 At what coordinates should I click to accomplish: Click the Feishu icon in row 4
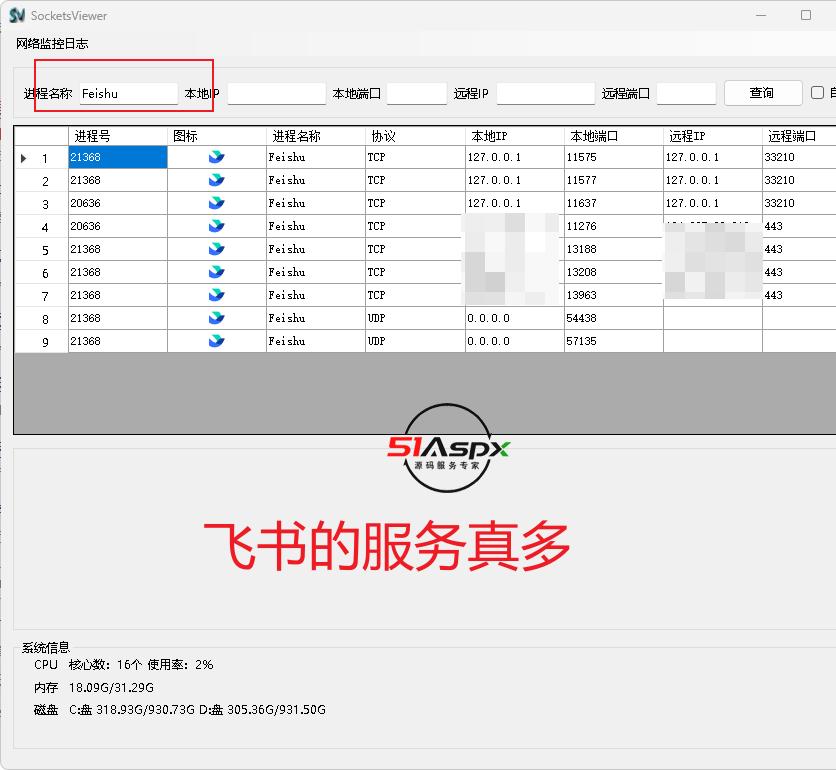(x=216, y=226)
